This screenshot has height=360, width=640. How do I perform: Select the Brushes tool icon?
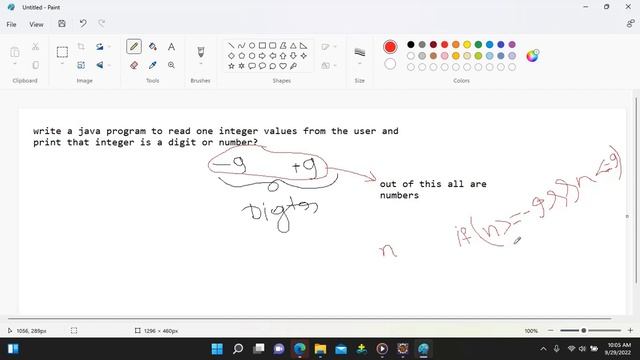coord(200,51)
